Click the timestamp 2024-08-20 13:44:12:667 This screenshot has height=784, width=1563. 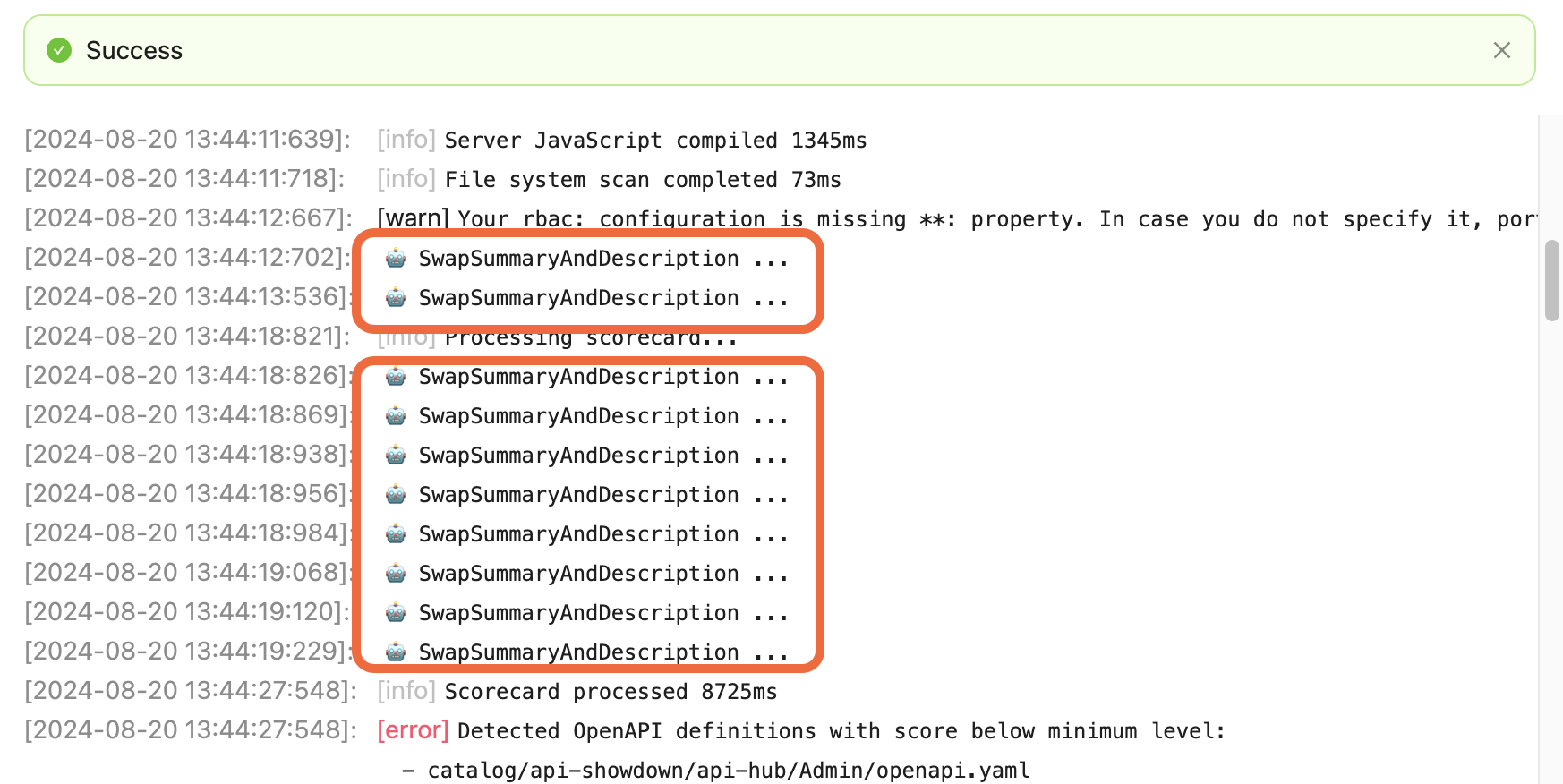point(189,218)
